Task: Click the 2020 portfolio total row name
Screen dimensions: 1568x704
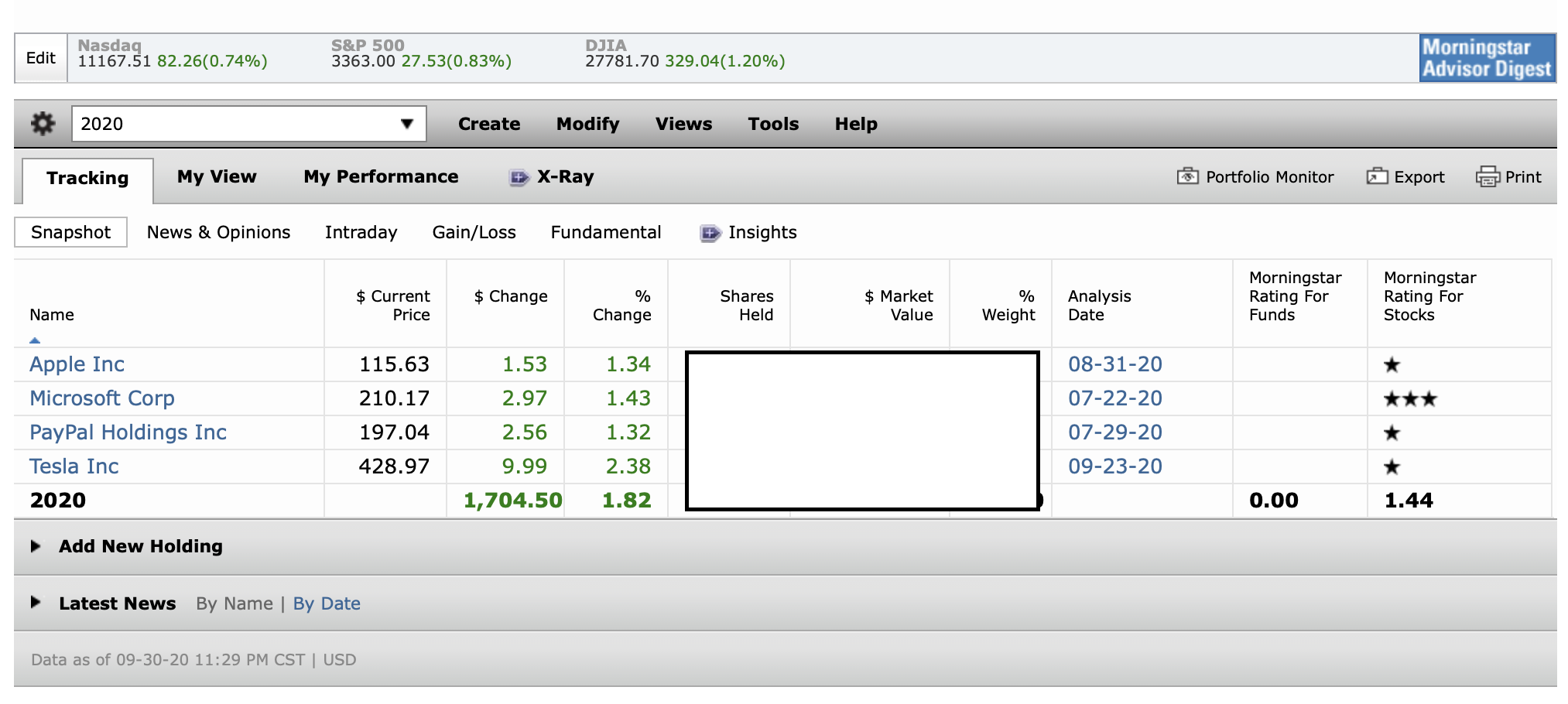Action: point(58,501)
